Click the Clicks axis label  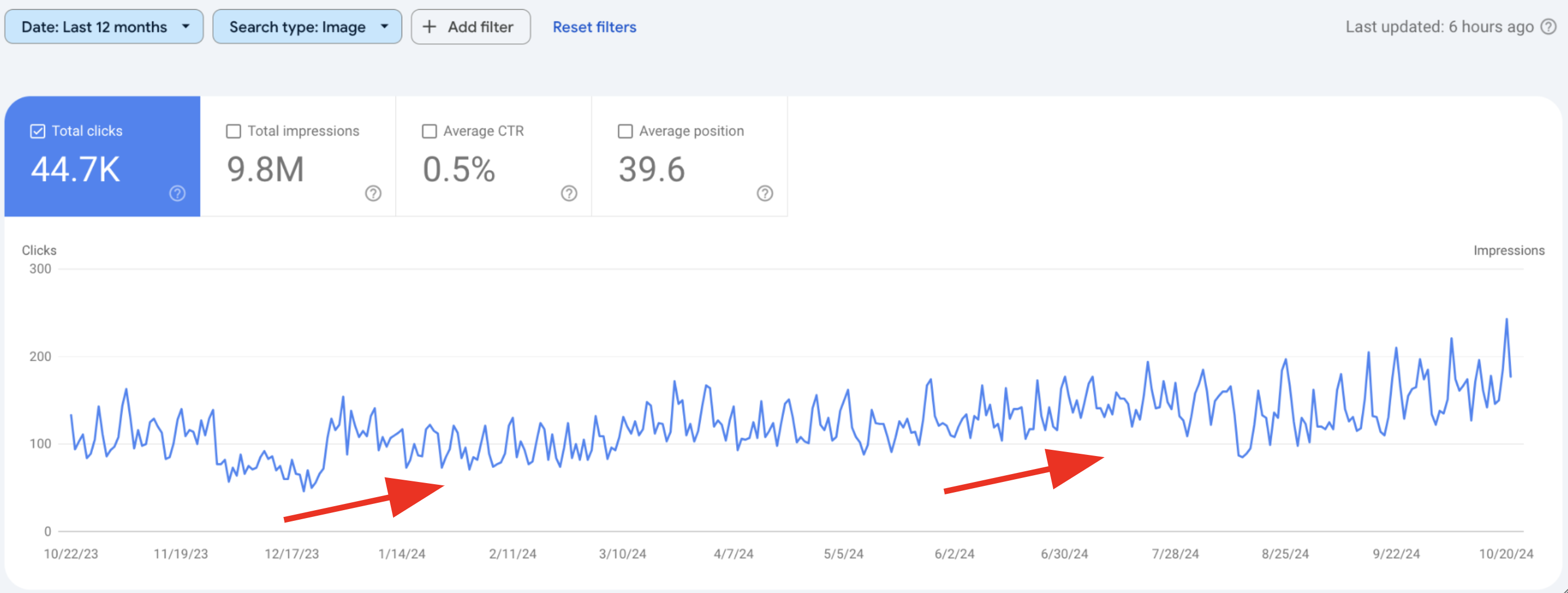click(39, 250)
